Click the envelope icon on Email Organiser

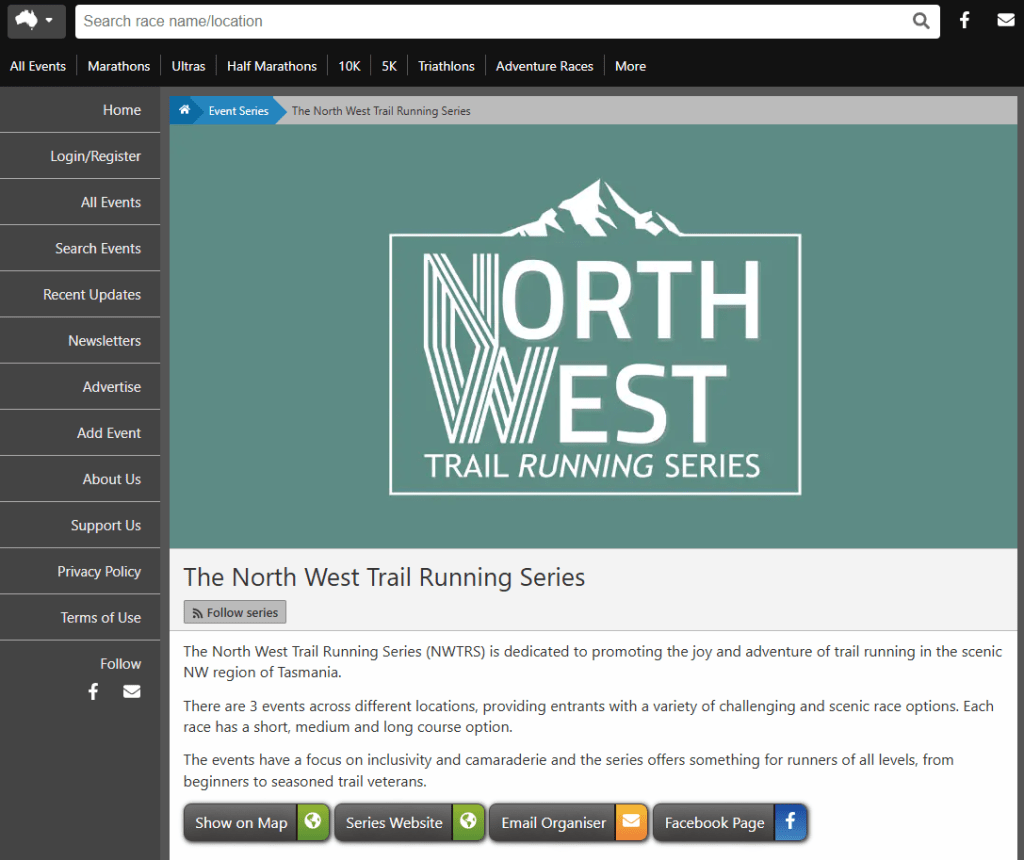point(631,822)
